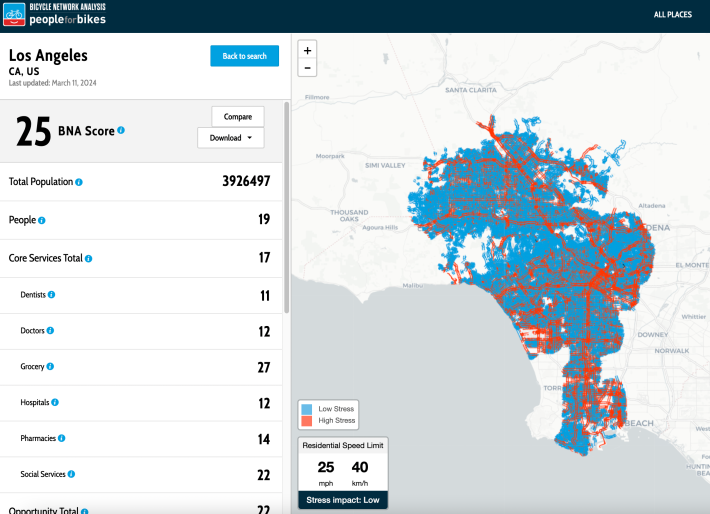710x514 pixels.
Task: Open the BNA Score info icon
Action: tap(121, 130)
